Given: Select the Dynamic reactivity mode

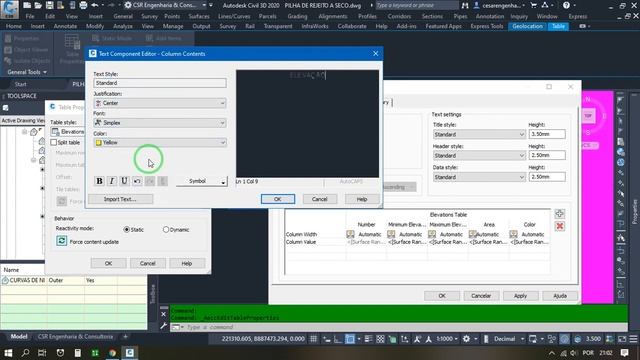Looking at the screenshot, I should pyautogui.click(x=166, y=230).
